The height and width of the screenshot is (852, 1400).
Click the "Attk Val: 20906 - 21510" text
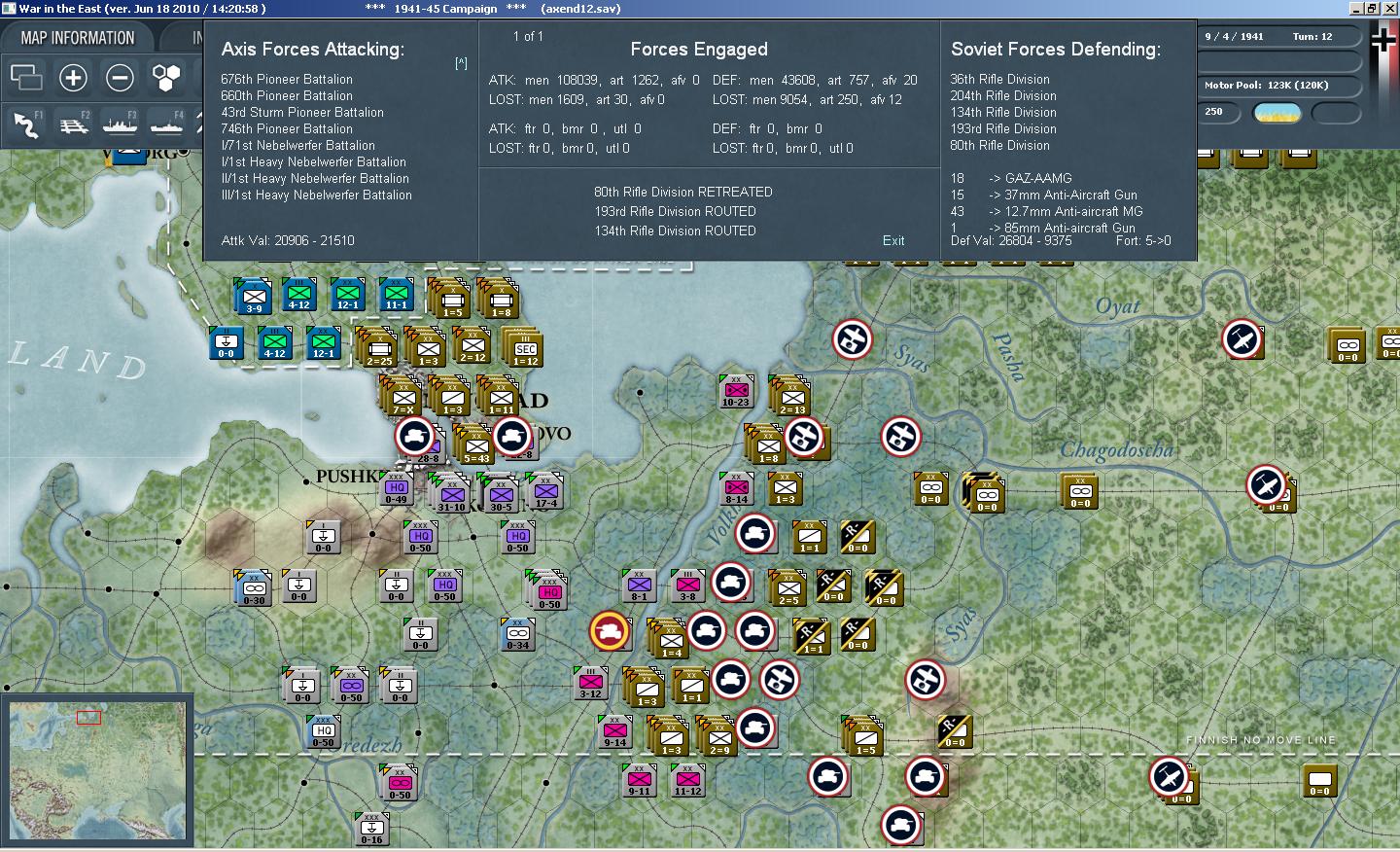click(x=288, y=240)
